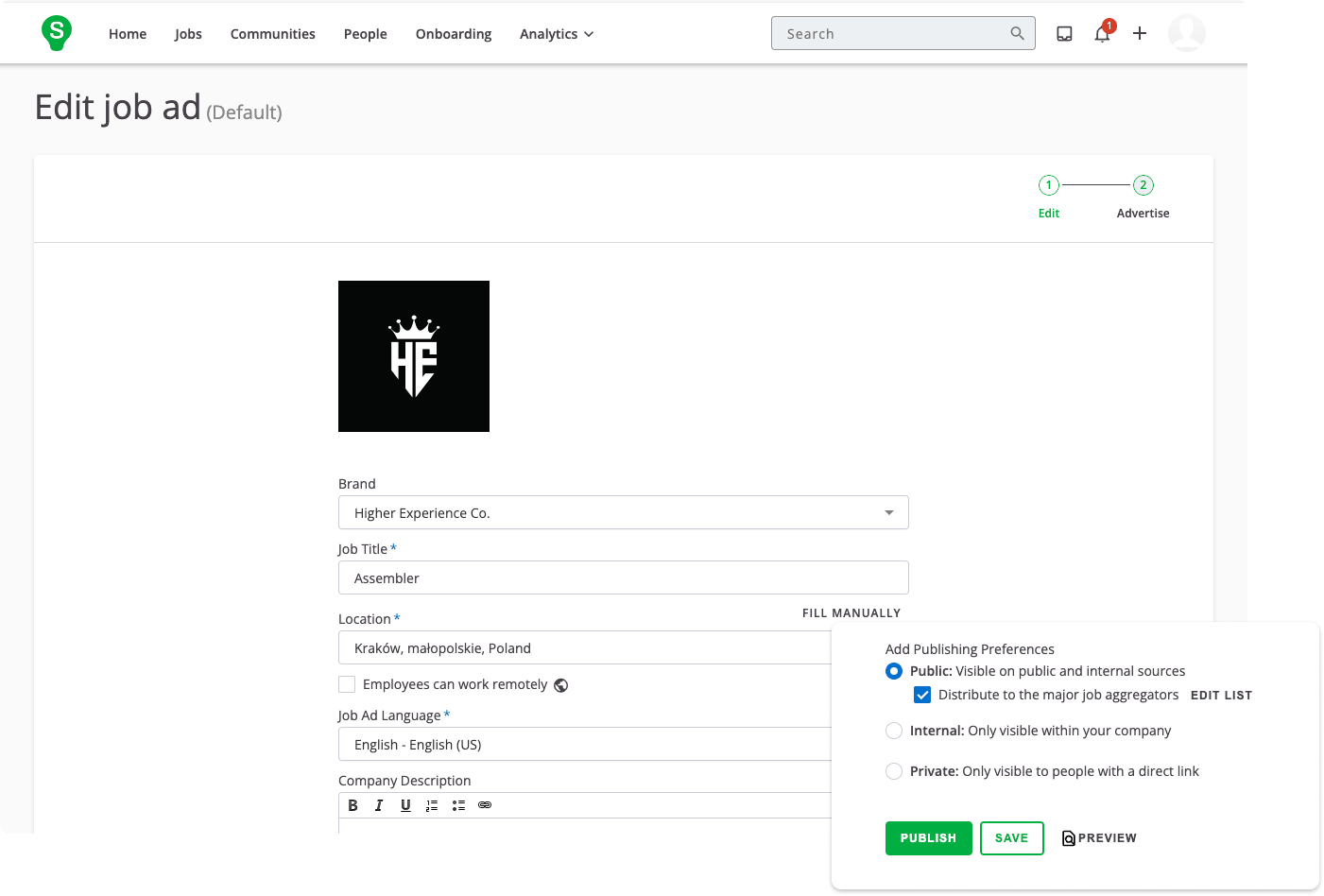Image resolution: width=1324 pixels, height=896 pixels.
Task: Insert a hyperlink in description editor
Action: 485,805
